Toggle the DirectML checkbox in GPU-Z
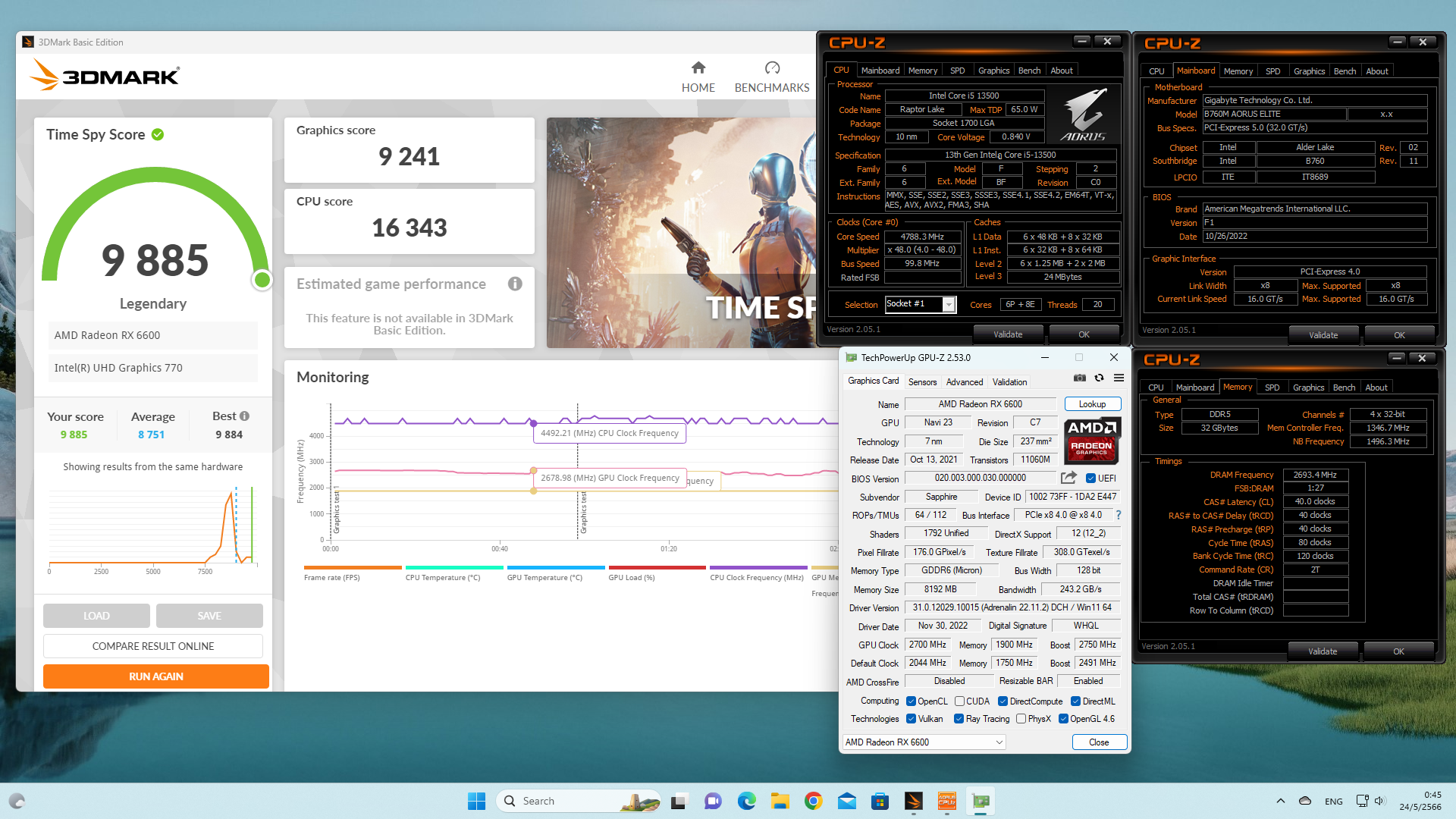The image size is (1456, 819). pyautogui.click(x=1075, y=701)
